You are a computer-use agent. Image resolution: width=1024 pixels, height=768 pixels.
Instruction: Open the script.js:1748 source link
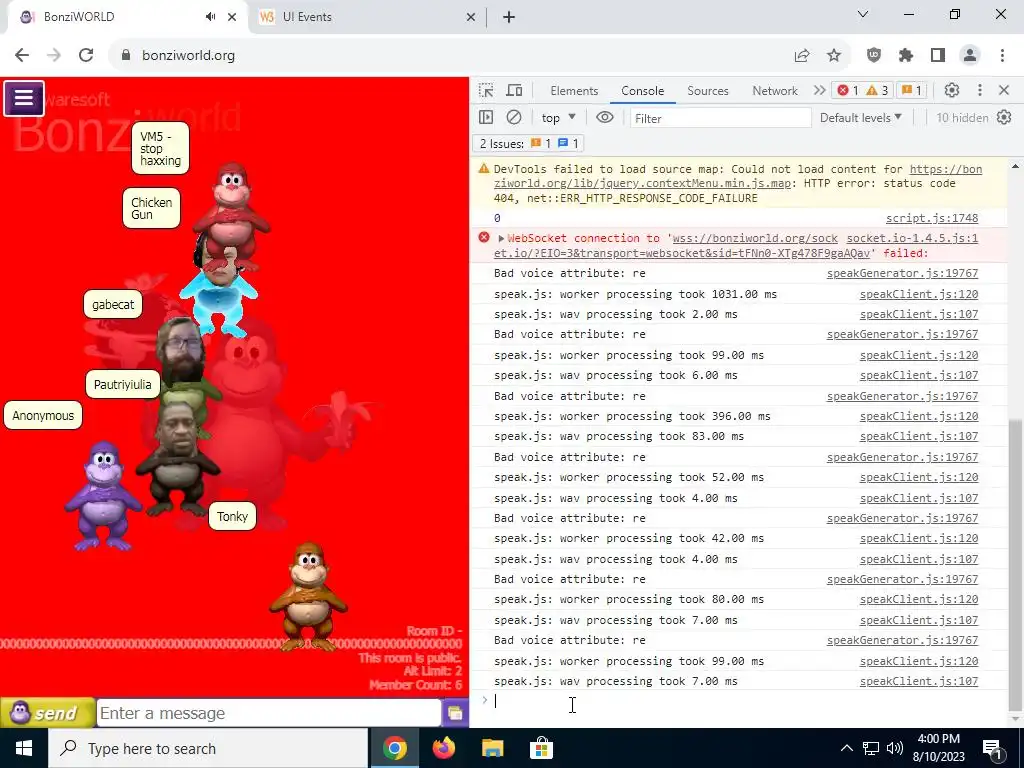pyautogui.click(x=932, y=218)
